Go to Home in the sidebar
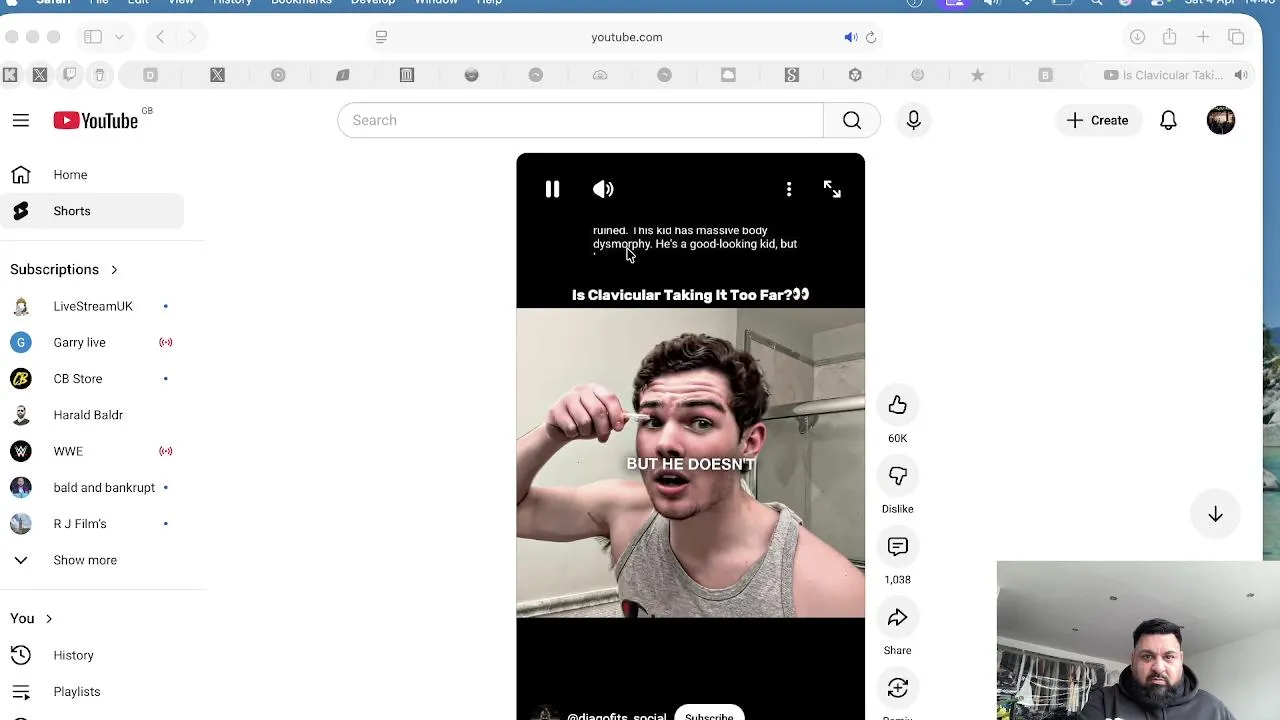Image resolution: width=1280 pixels, height=720 pixels. (x=92, y=175)
